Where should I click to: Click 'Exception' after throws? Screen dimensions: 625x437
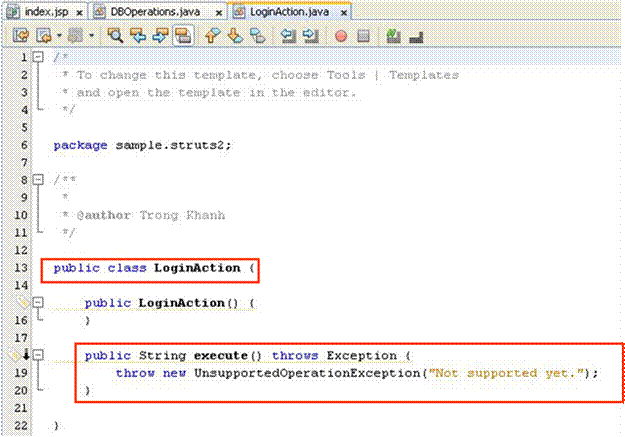pos(362,355)
